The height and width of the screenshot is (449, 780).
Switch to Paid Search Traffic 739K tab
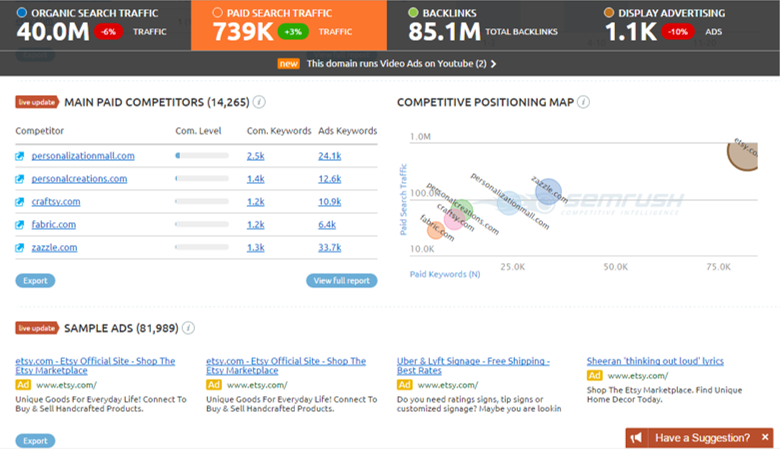289,25
